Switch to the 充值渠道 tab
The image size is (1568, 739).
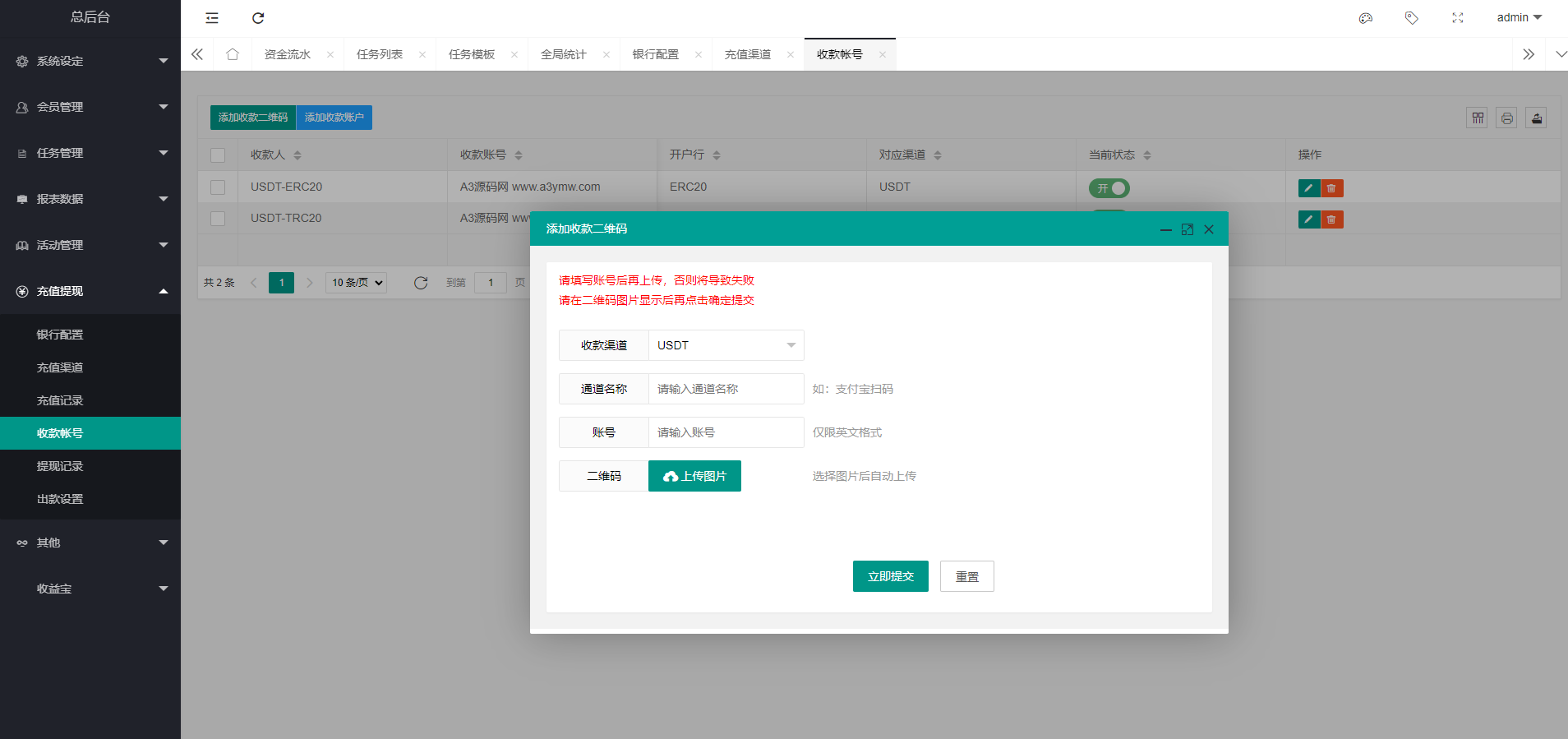748,54
